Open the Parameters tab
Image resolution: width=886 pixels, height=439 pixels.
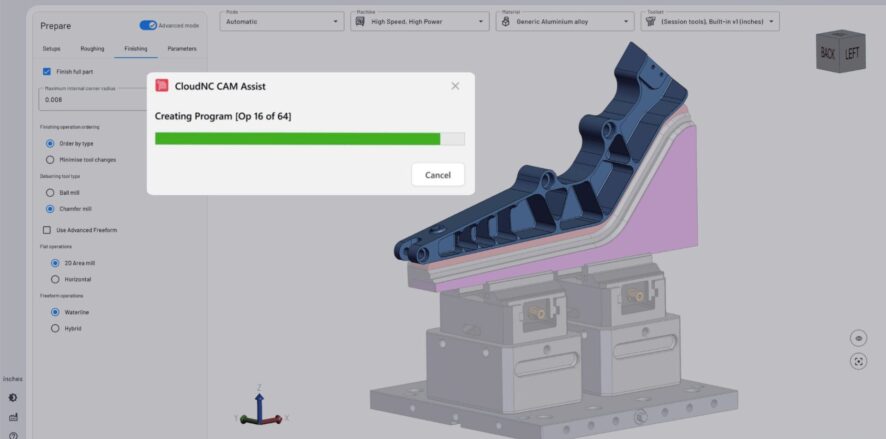[x=182, y=49]
